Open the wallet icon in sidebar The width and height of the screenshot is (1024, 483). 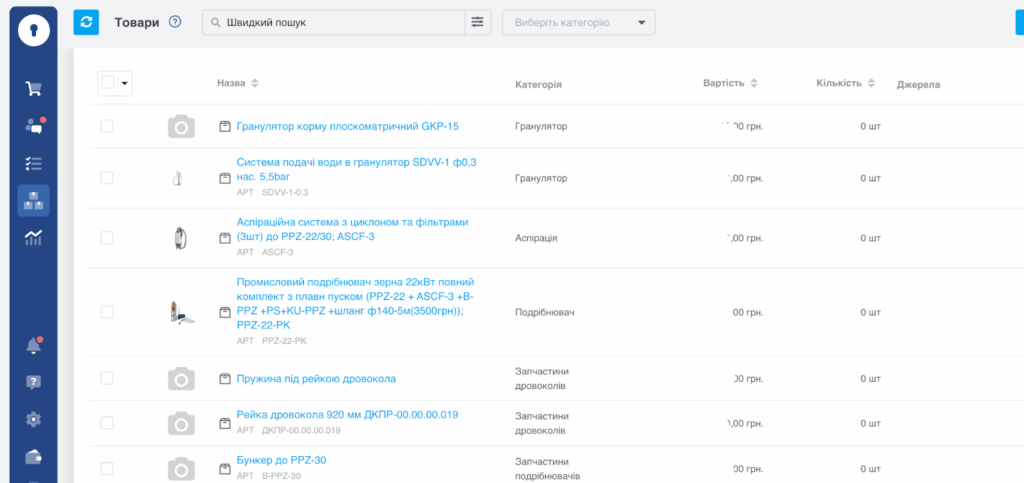tap(33, 457)
